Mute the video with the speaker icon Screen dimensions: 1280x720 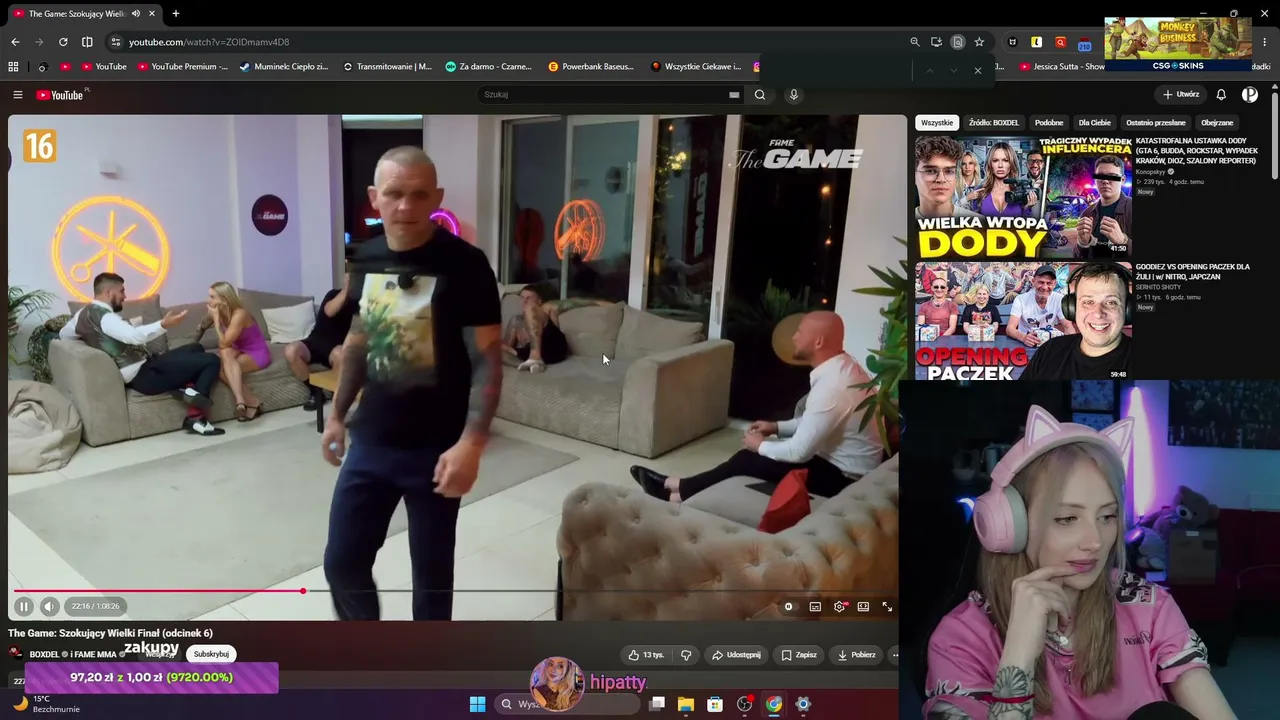click(x=49, y=606)
